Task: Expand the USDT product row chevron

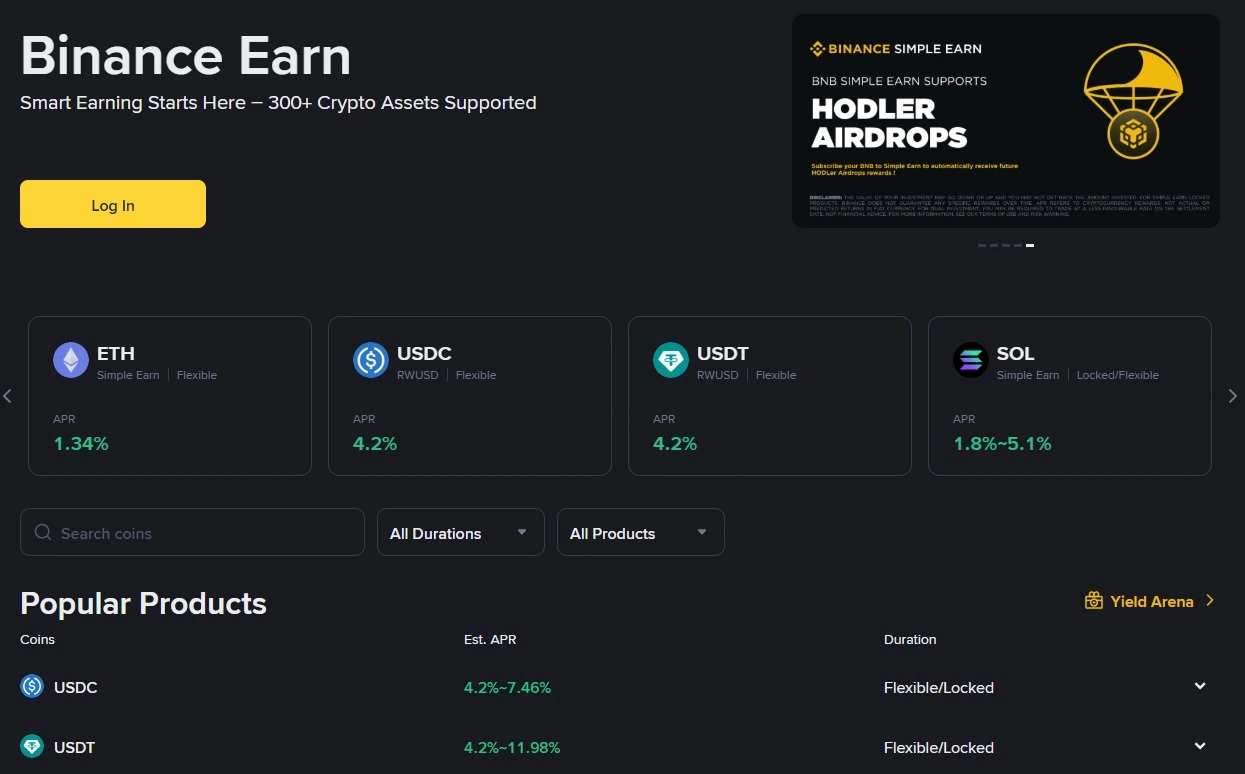Action: point(1199,746)
